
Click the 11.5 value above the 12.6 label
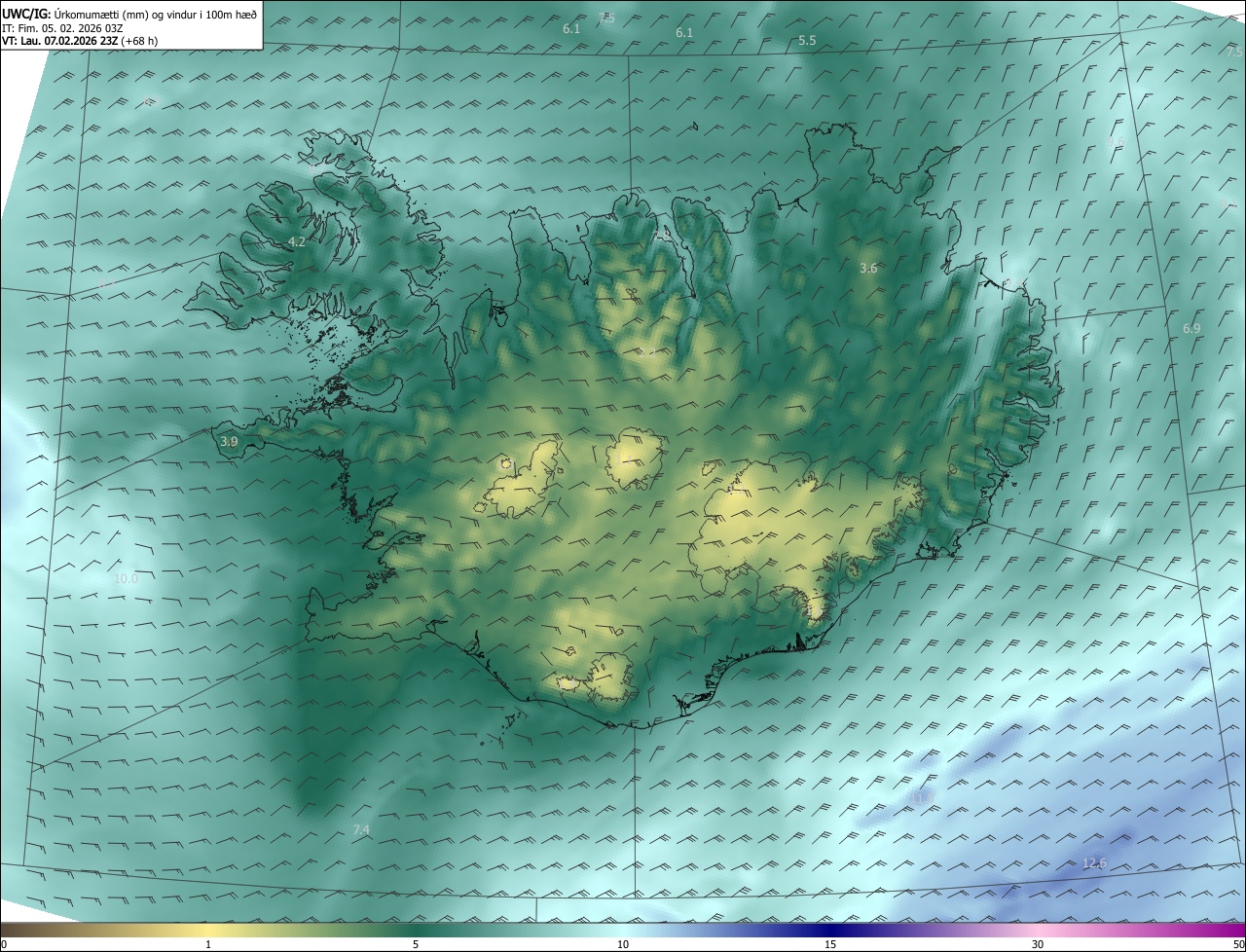(x=922, y=797)
